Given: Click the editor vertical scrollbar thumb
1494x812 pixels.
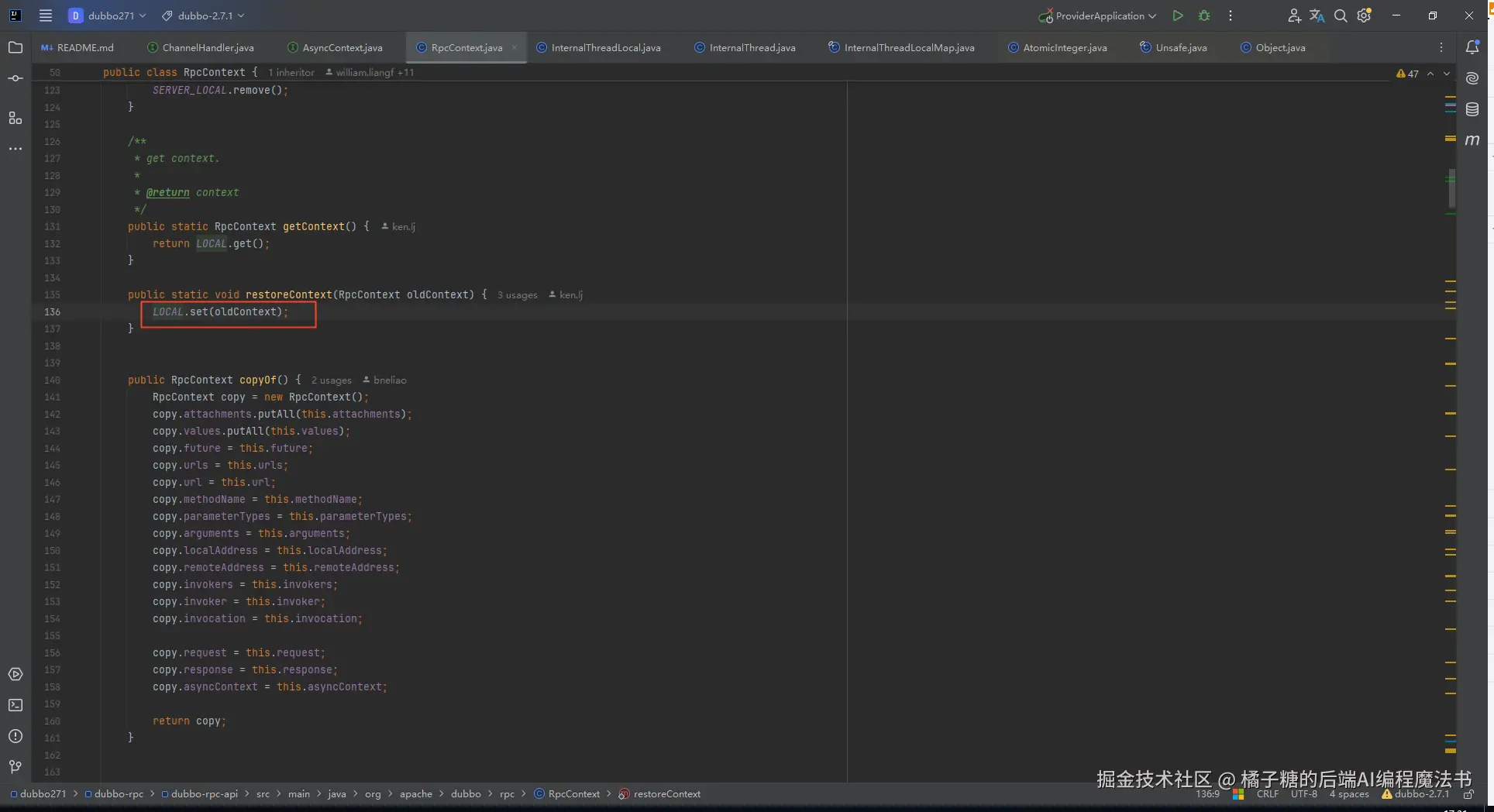Looking at the screenshot, I should [1451, 188].
